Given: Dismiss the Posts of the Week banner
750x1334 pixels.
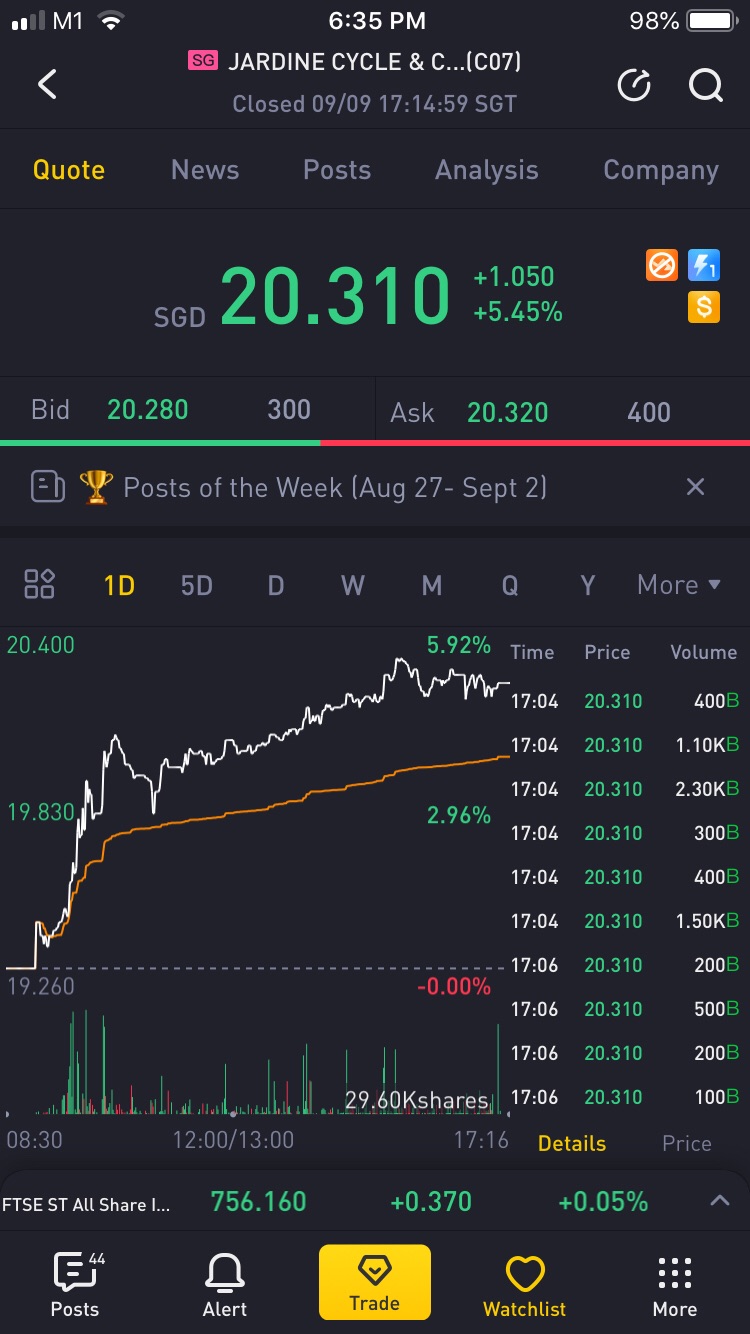Looking at the screenshot, I should pos(695,487).
